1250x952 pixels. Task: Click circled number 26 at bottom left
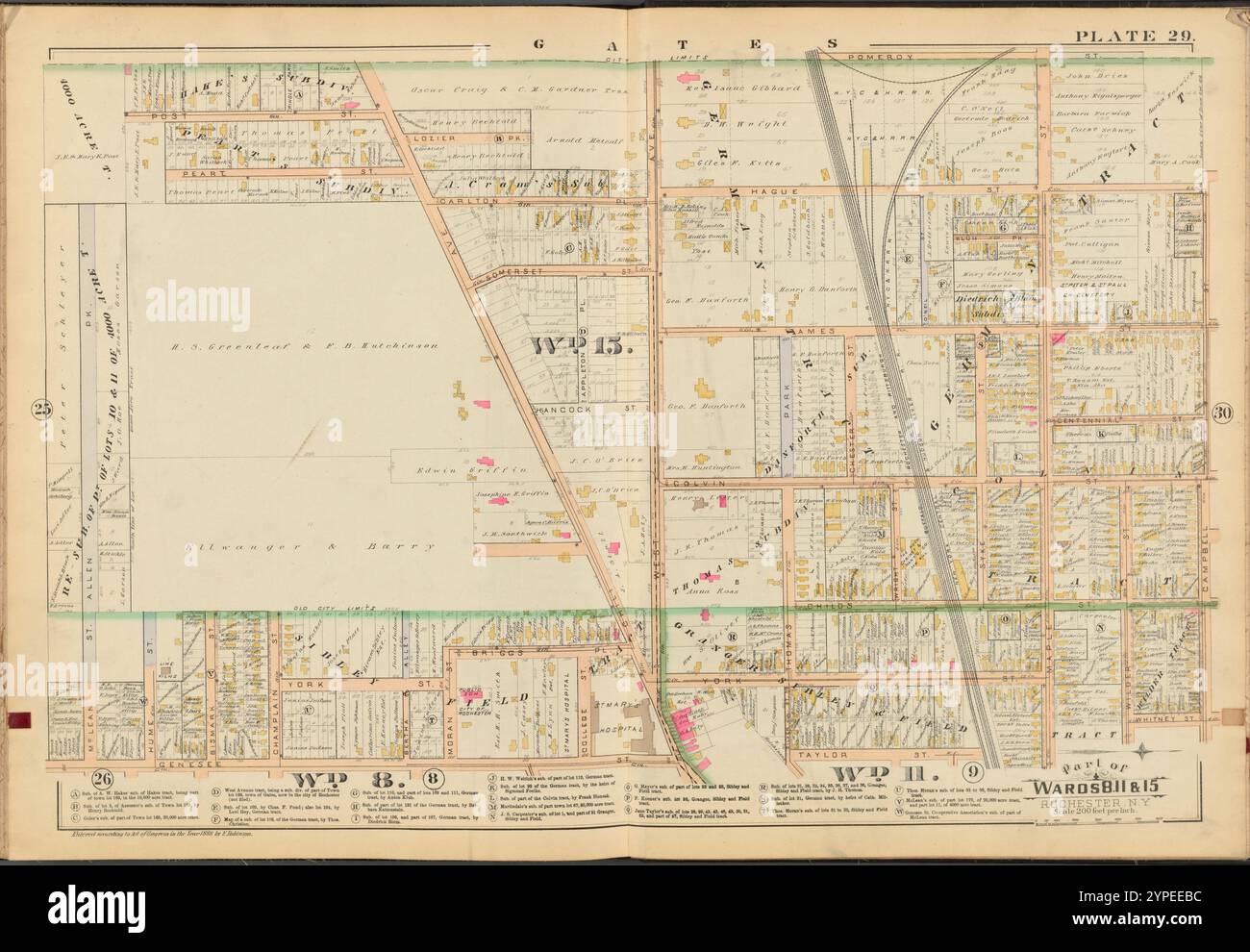pyautogui.click(x=104, y=779)
